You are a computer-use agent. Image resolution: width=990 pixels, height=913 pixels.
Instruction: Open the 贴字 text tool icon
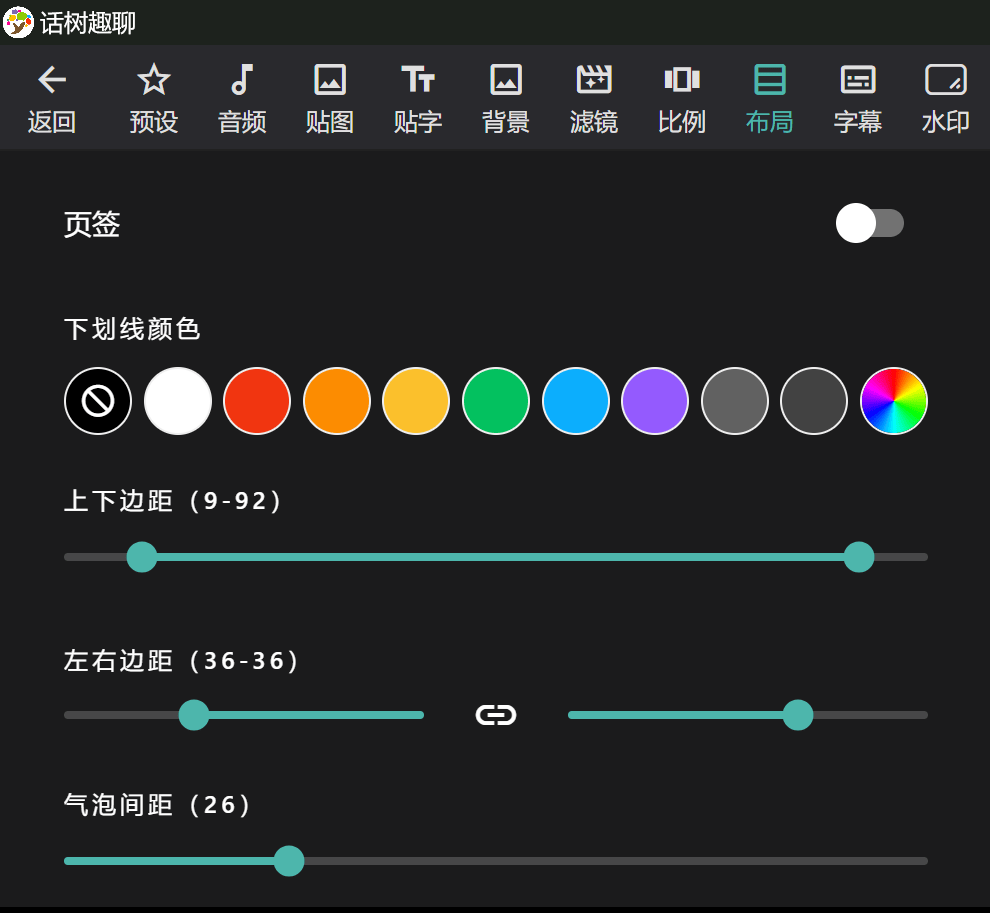pyautogui.click(x=418, y=80)
